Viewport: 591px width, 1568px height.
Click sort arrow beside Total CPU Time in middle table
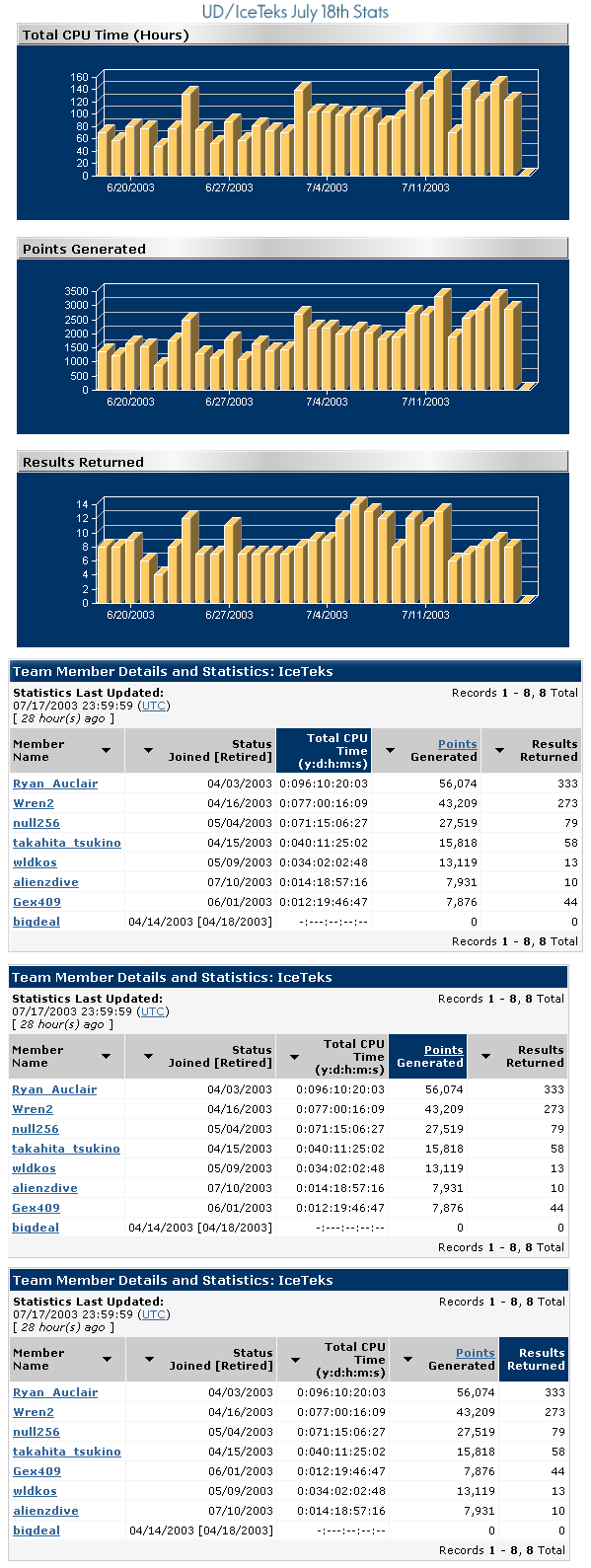coord(294,1057)
